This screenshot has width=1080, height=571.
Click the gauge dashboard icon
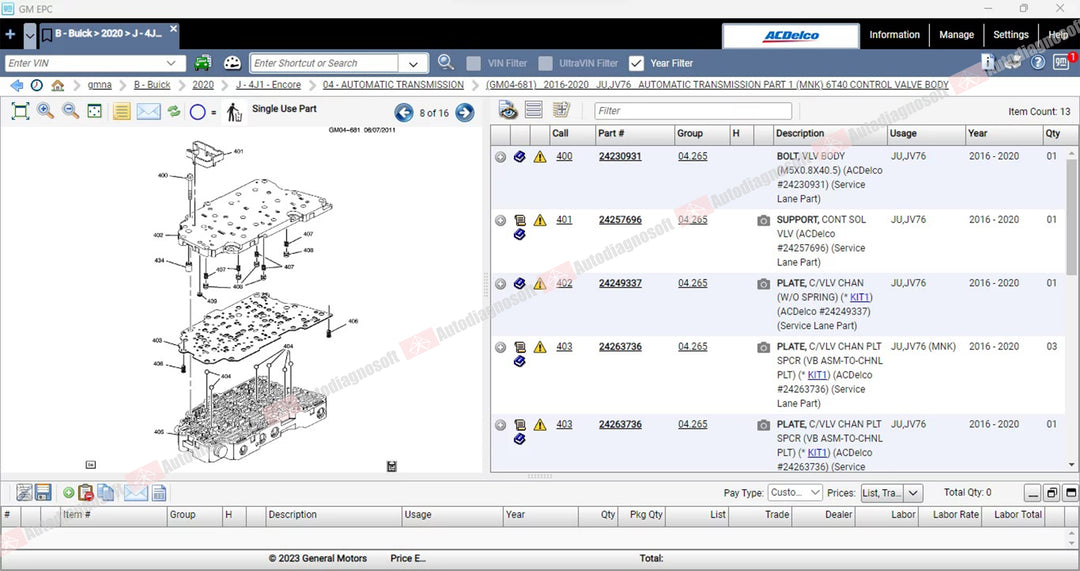pyautogui.click(x=233, y=63)
